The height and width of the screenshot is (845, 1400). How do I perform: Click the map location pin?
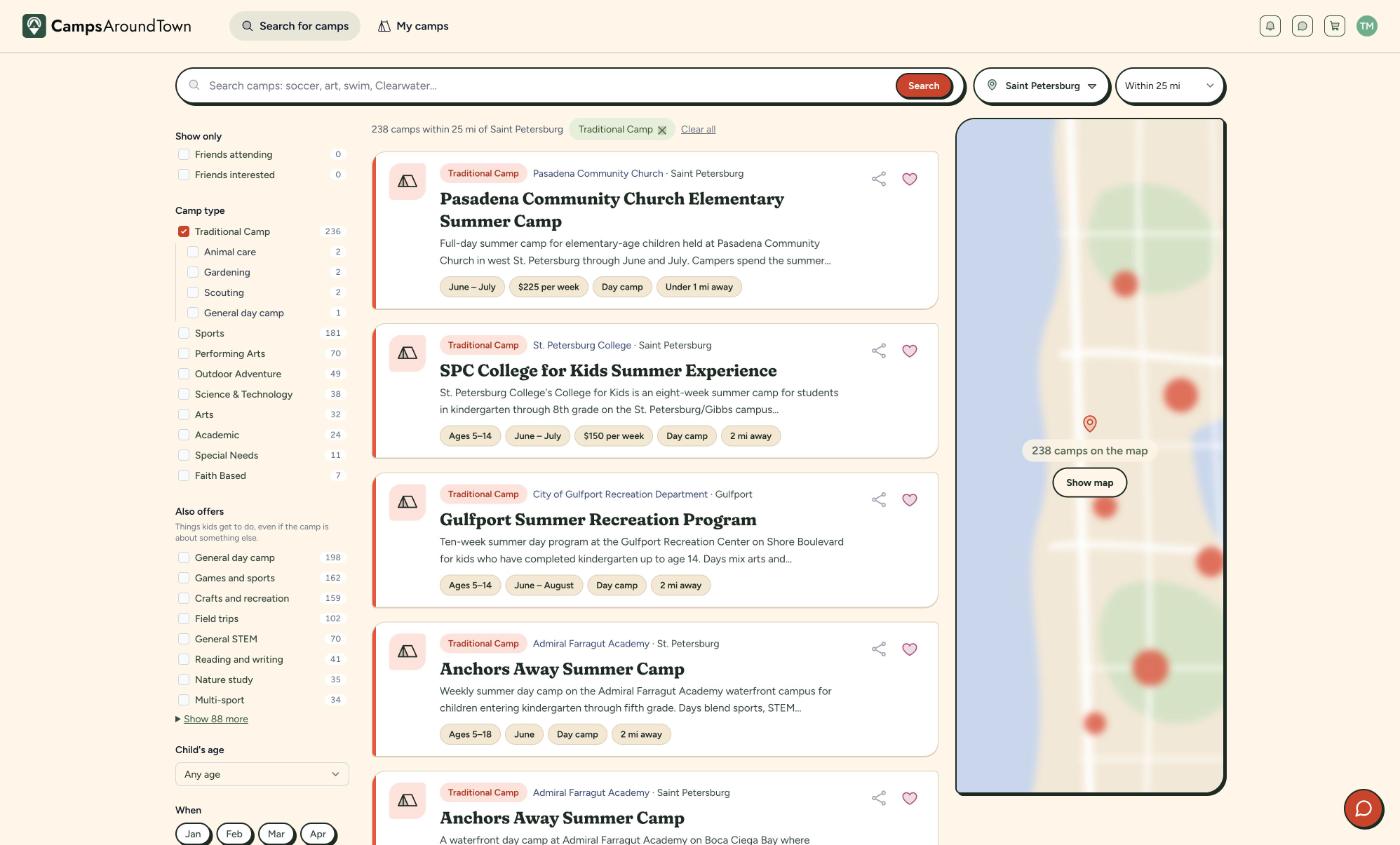tap(1090, 424)
